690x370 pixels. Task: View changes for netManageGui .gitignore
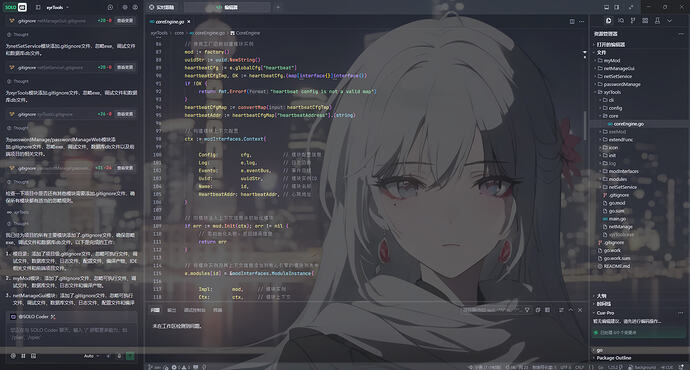pyautogui.click(x=125, y=21)
